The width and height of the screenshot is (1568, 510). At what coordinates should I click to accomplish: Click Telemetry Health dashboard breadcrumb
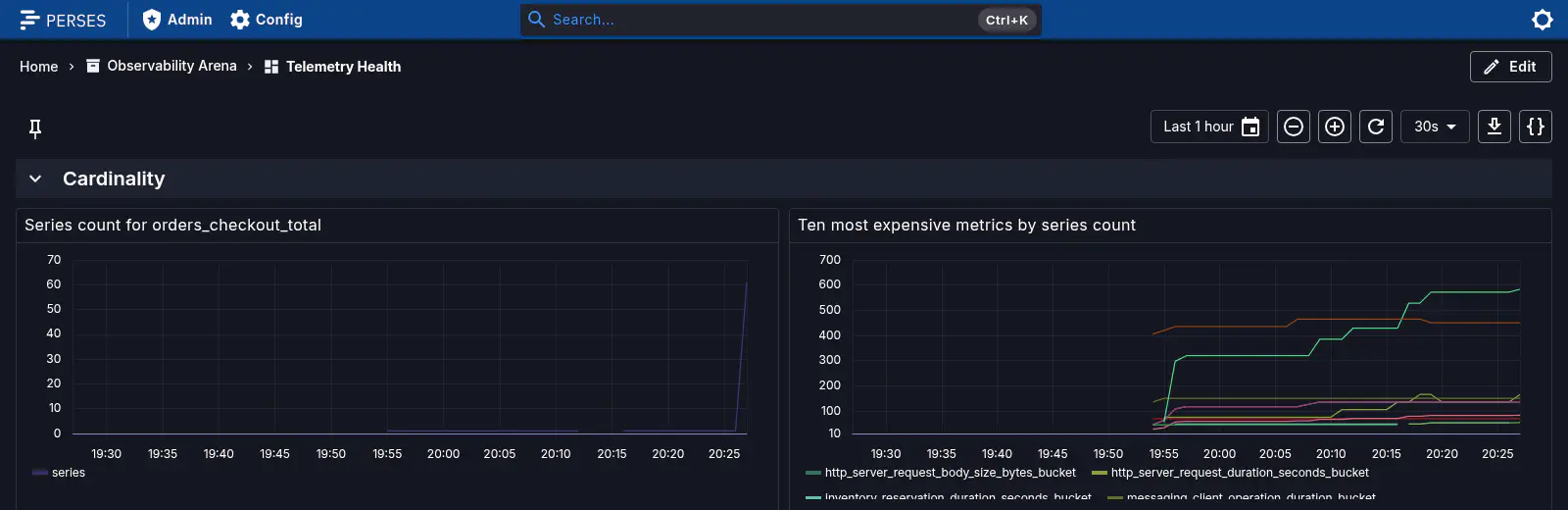(333, 67)
